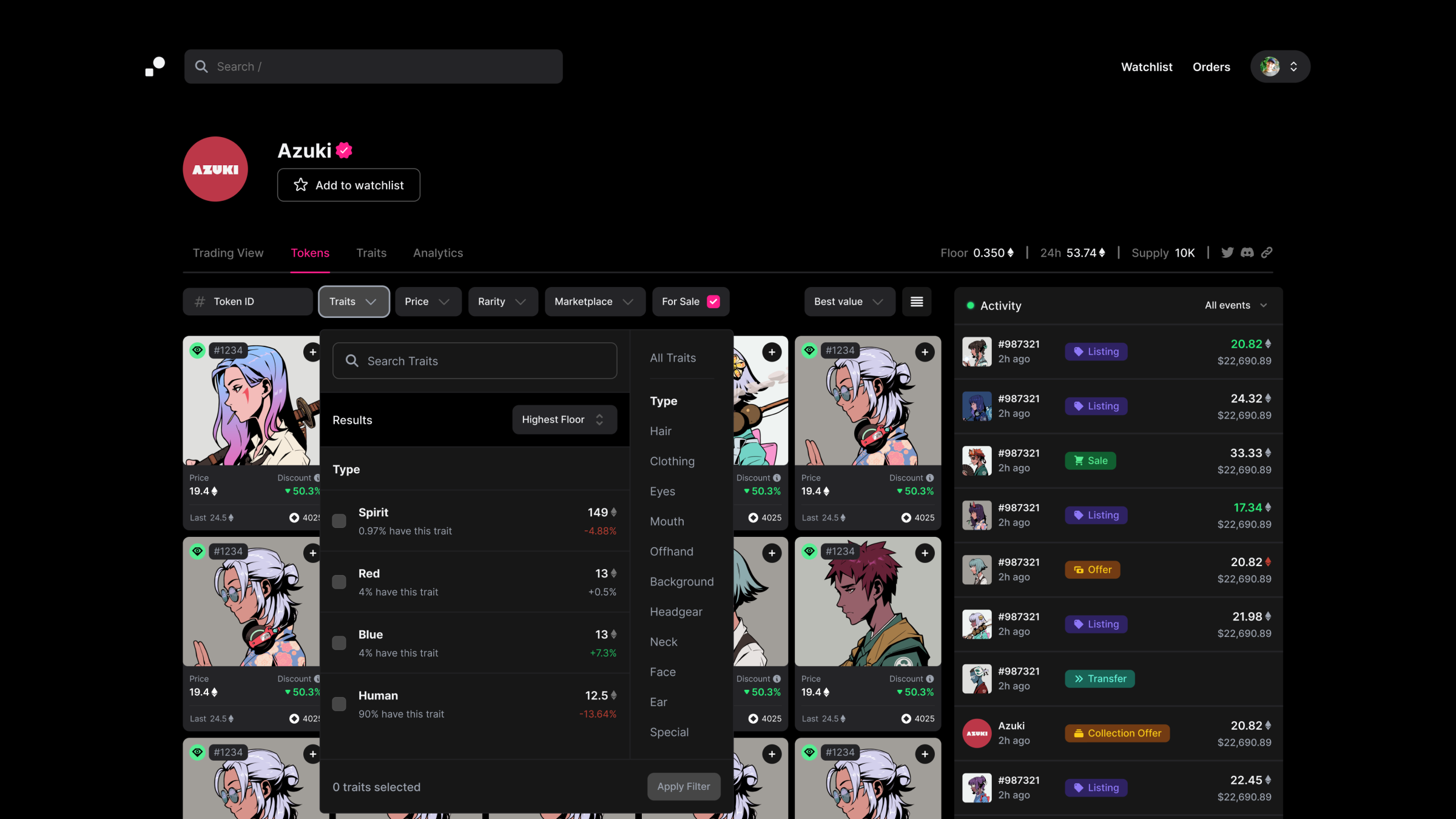Click the star icon in Add to watchlist
Screen dimensions: 1456x819
tap(301, 185)
